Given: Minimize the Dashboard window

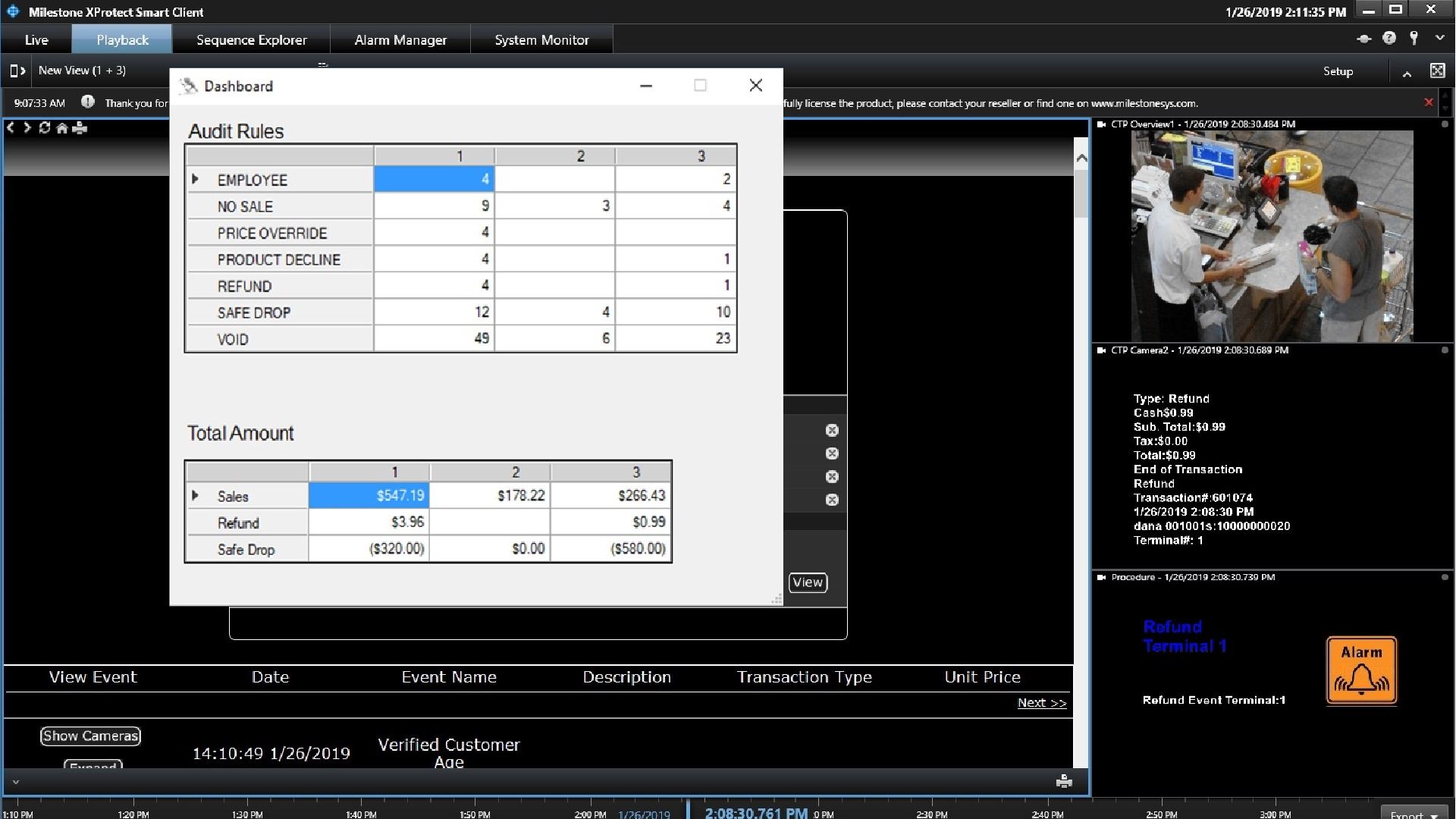Looking at the screenshot, I should click(x=646, y=86).
